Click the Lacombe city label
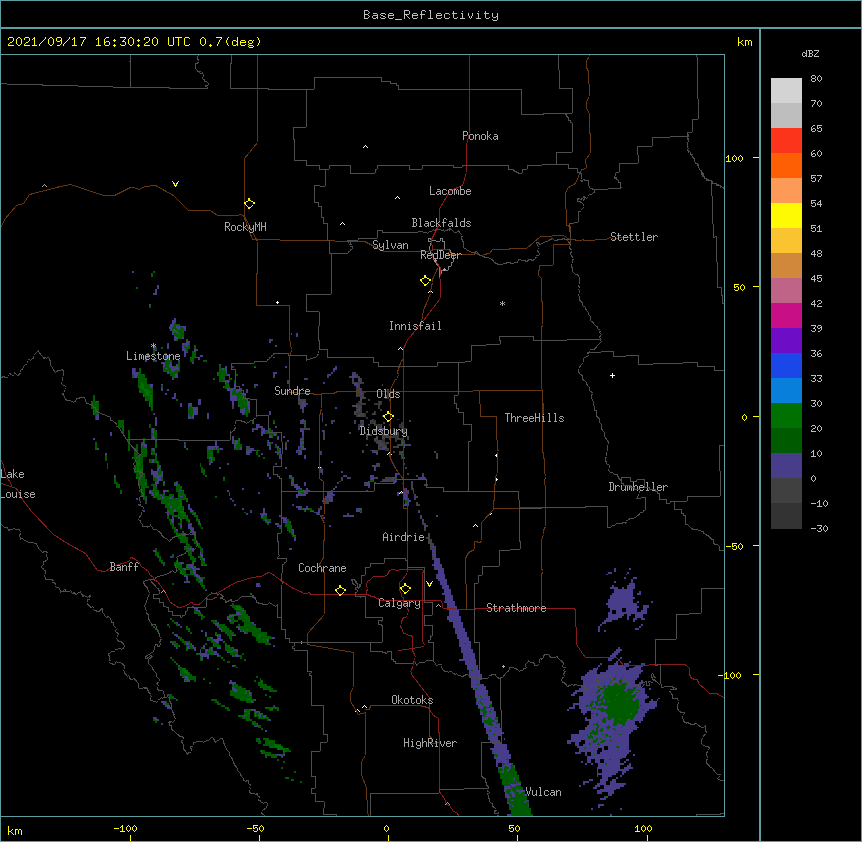The width and height of the screenshot is (862, 842). click(x=450, y=191)
